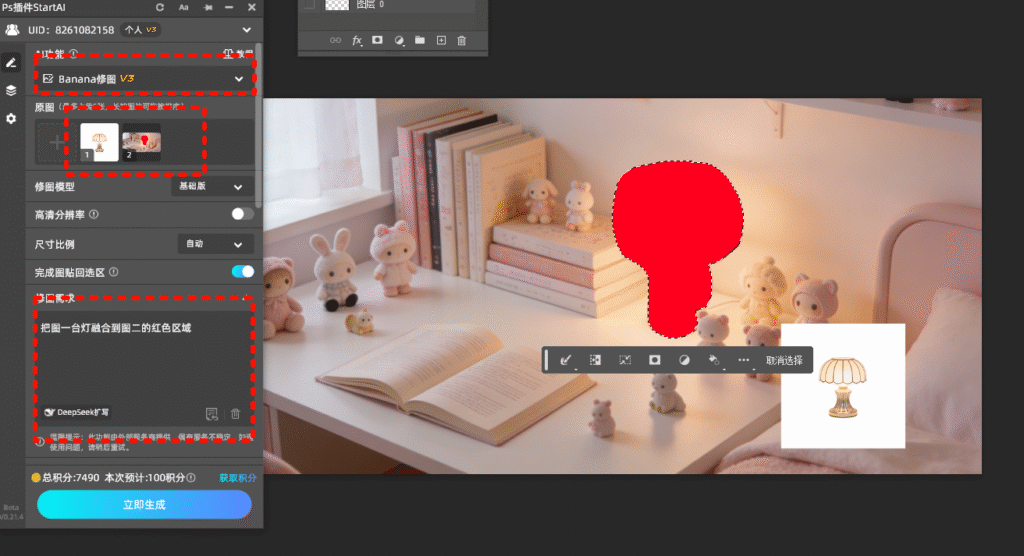Toggle the 完成图贴回选区 switch

pyautogui.click(x=242, y=271)
